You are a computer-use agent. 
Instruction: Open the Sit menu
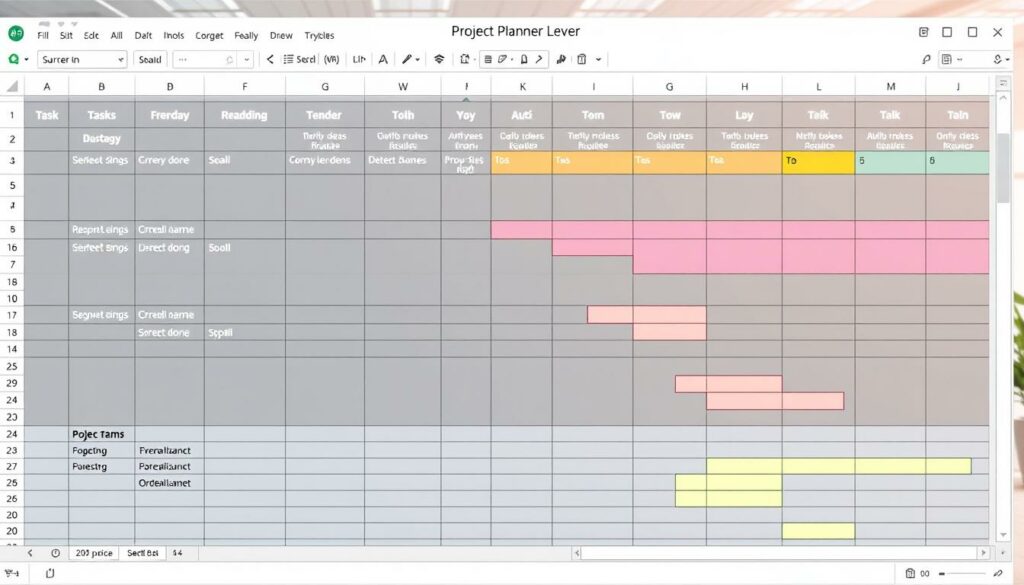coord(66,35)
